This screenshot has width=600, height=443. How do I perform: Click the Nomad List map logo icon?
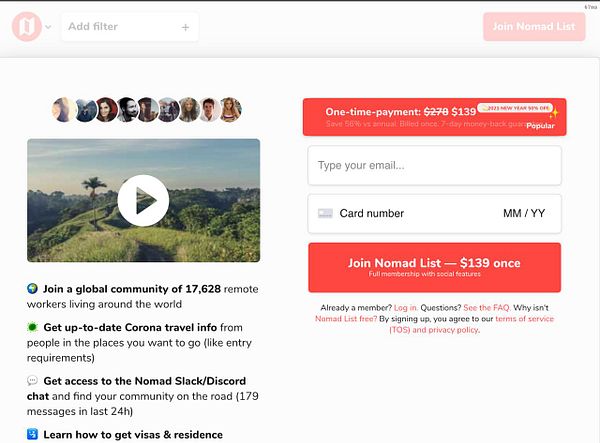click(x=26, y=26)
